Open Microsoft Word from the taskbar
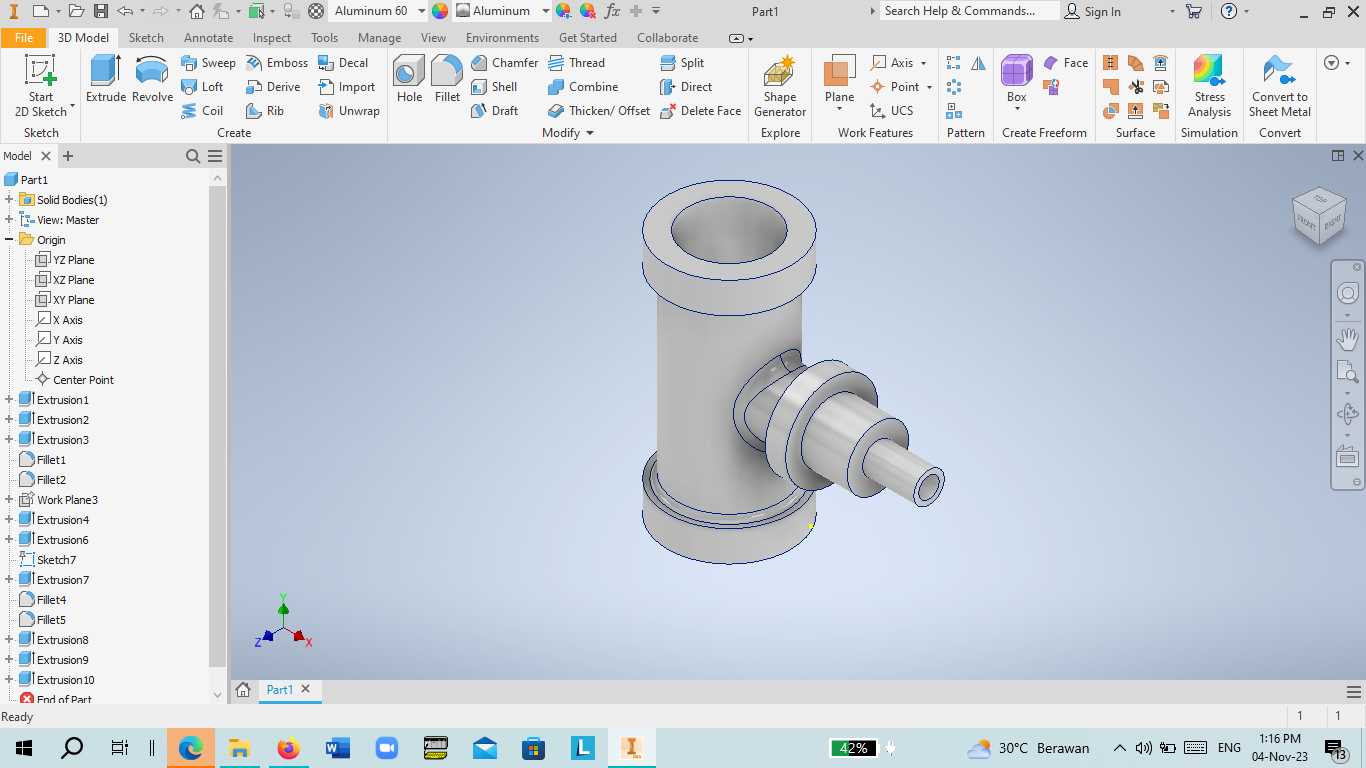This screenshot has height=768, width=1366. click(x=337, y=747)
